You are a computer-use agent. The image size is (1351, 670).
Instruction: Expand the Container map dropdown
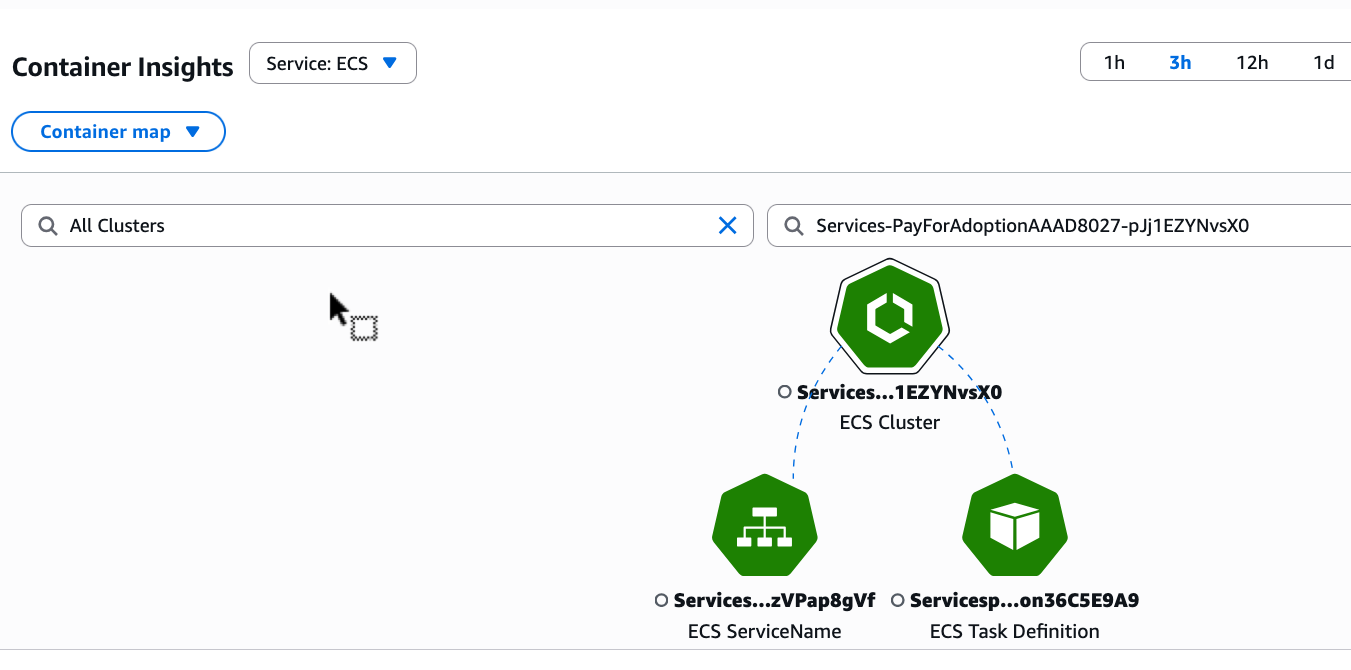118,132
